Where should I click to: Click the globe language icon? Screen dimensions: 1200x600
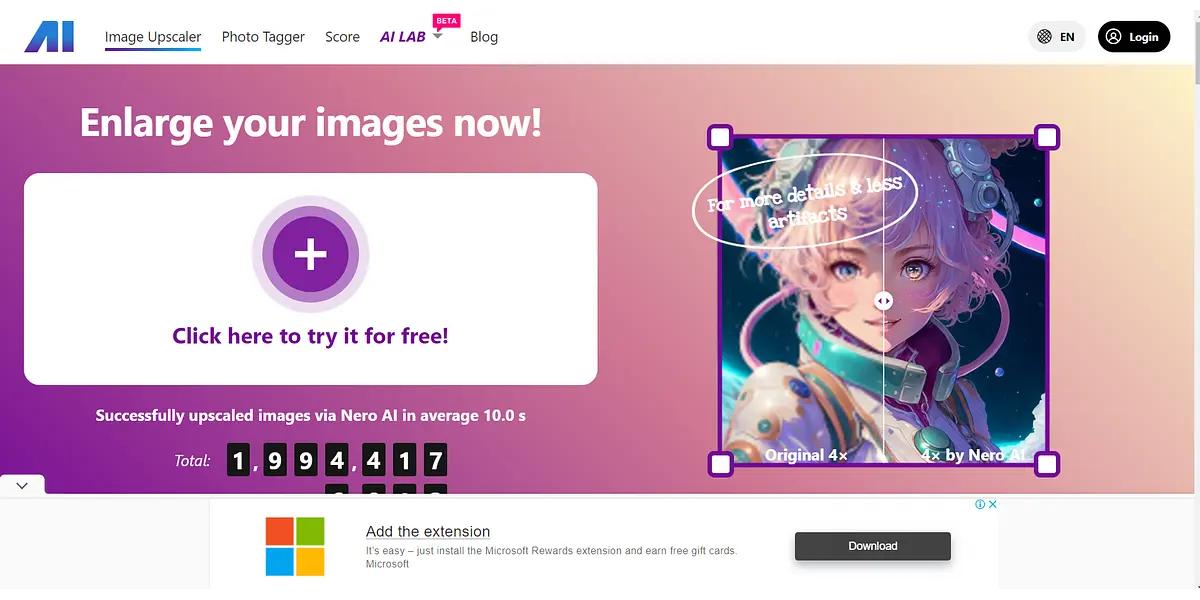(x=1045, y=37)
